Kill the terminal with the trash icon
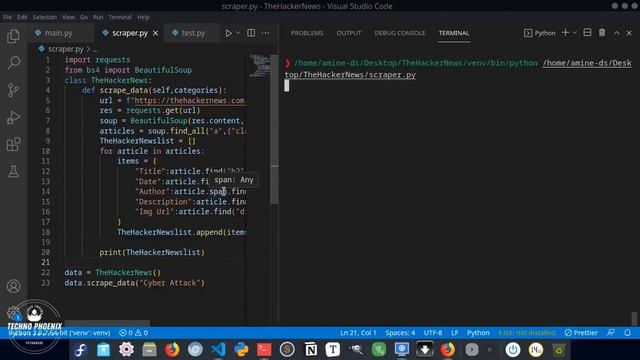The width and height of the screenshot is (640, 360). tap(602, 33)
